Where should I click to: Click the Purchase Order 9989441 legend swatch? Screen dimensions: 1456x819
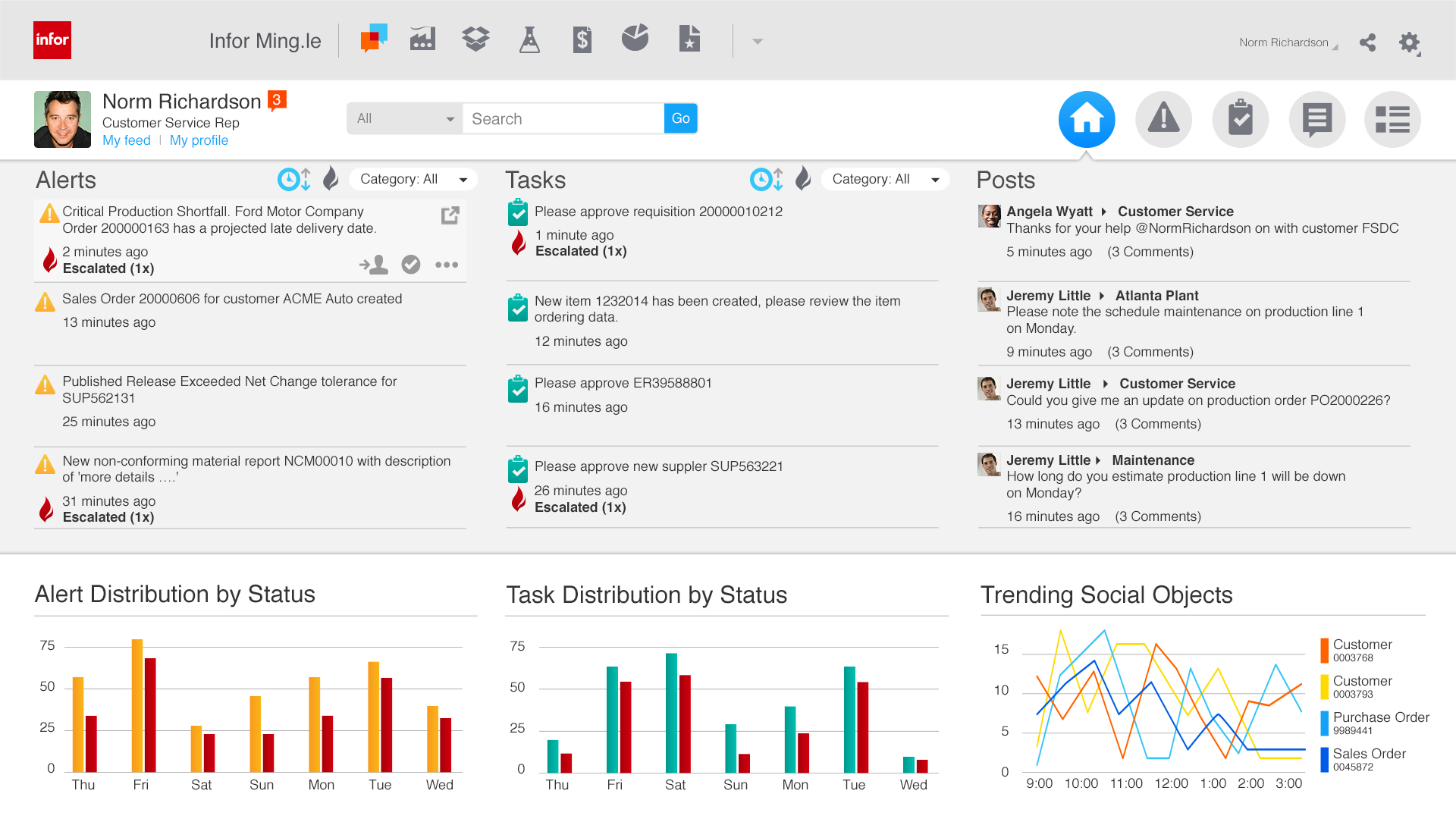tap(1324, 723)
